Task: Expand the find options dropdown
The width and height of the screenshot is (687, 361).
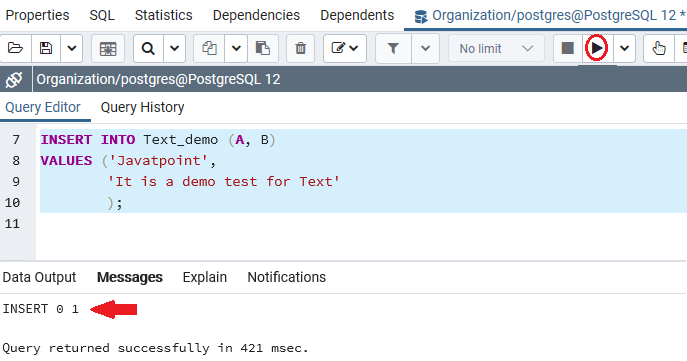Action: (174, 48)
